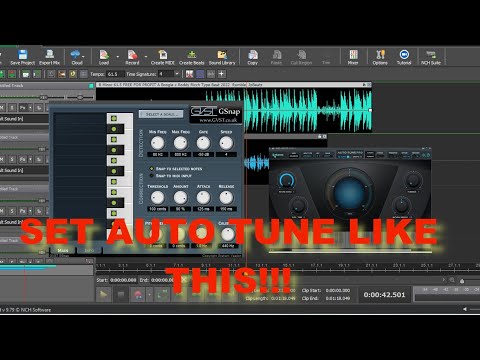Open the Record toolbar dropdown arrow
The image size is (480, 360).
146,57
